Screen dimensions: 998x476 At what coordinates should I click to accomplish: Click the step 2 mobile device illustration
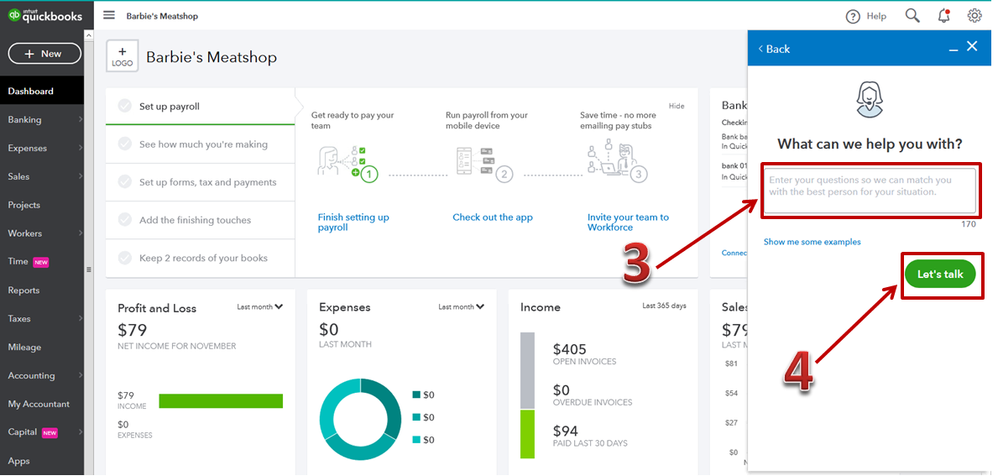[484, 163]
